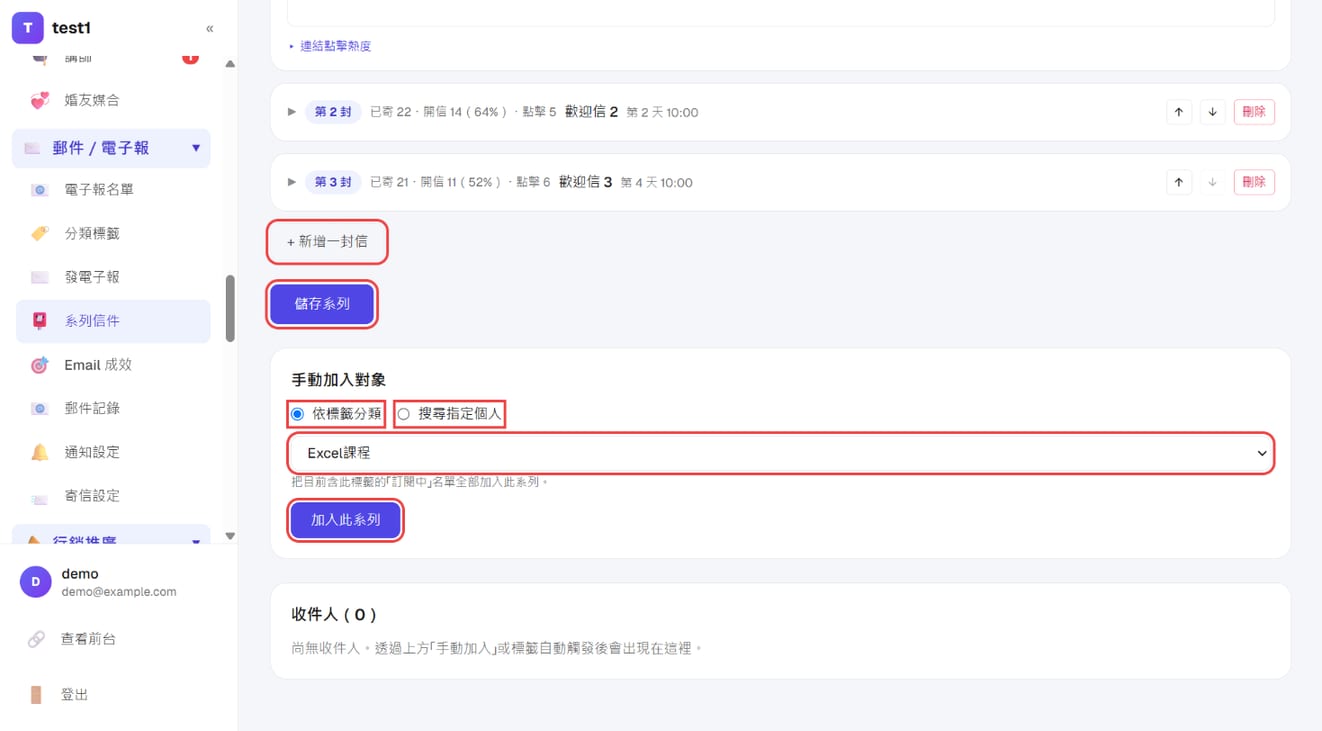The height and width of the screenshot is (731, 1322).
Task: Expand the 連結點擊熱度 section
Action: coord(330,46)
